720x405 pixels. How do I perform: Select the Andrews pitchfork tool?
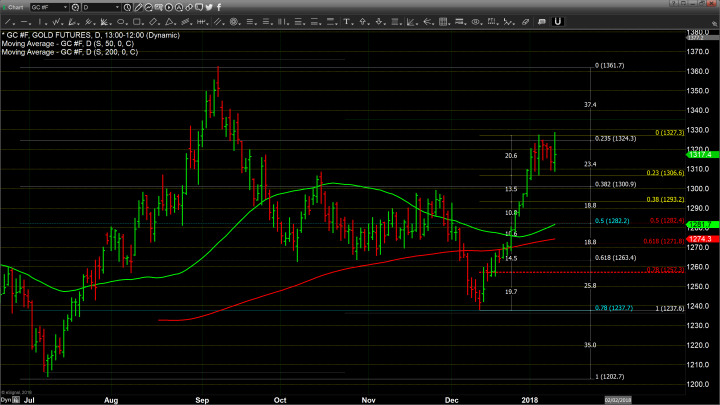(x=88, y=22)
